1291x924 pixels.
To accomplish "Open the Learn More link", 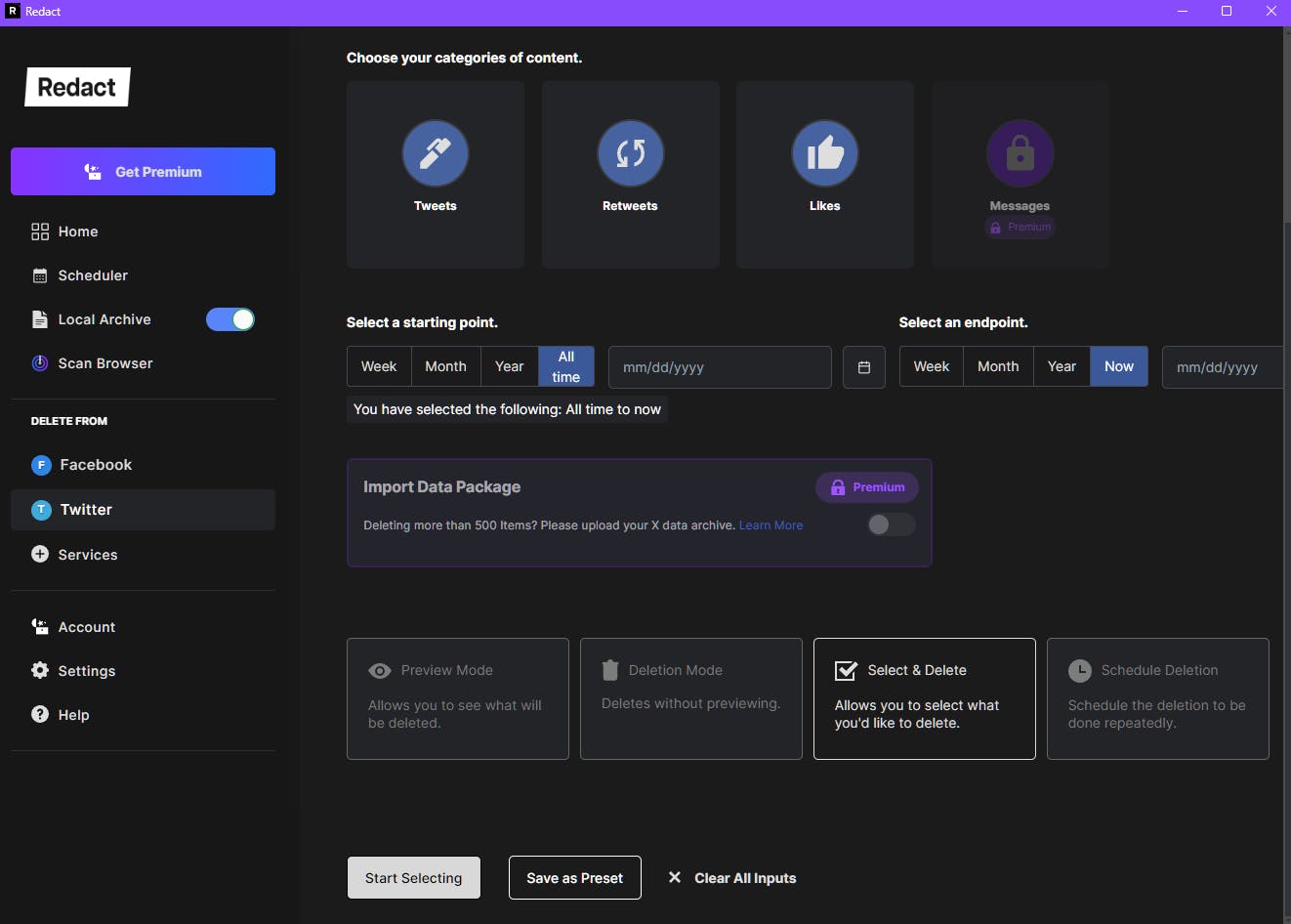I will click(x=771, y=525).
